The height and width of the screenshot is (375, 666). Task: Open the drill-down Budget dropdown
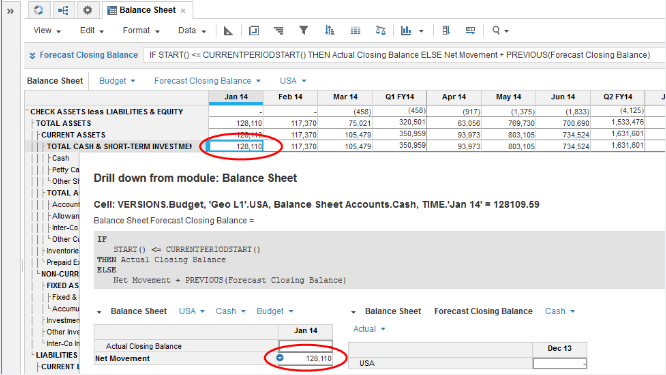pos(275,311)
